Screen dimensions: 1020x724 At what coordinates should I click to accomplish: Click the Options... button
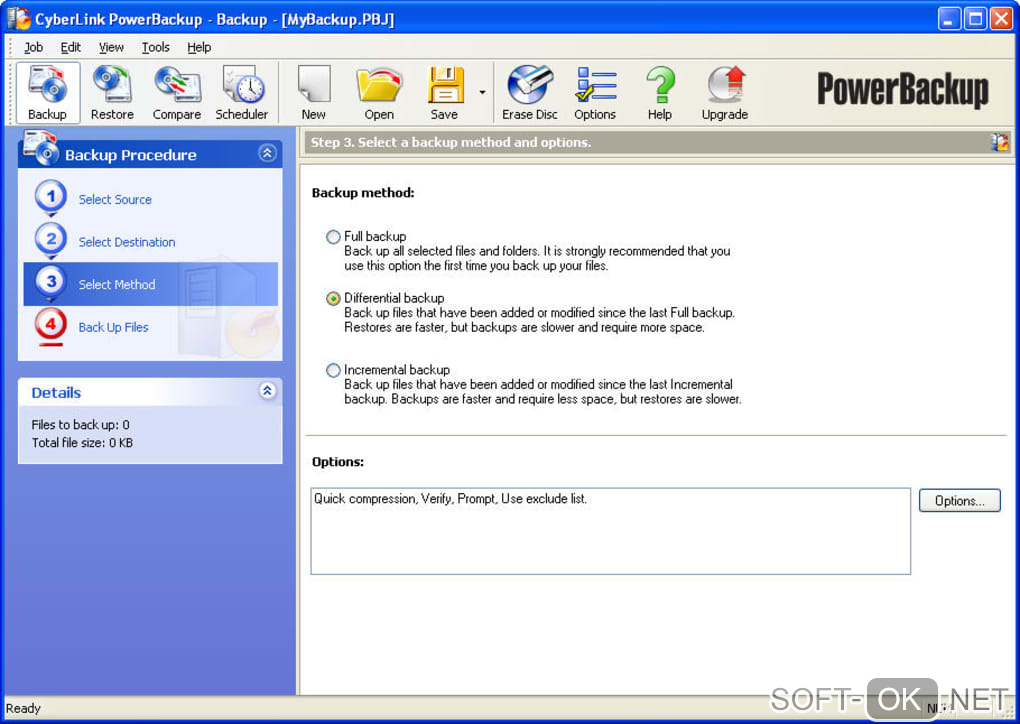[960, 501]
